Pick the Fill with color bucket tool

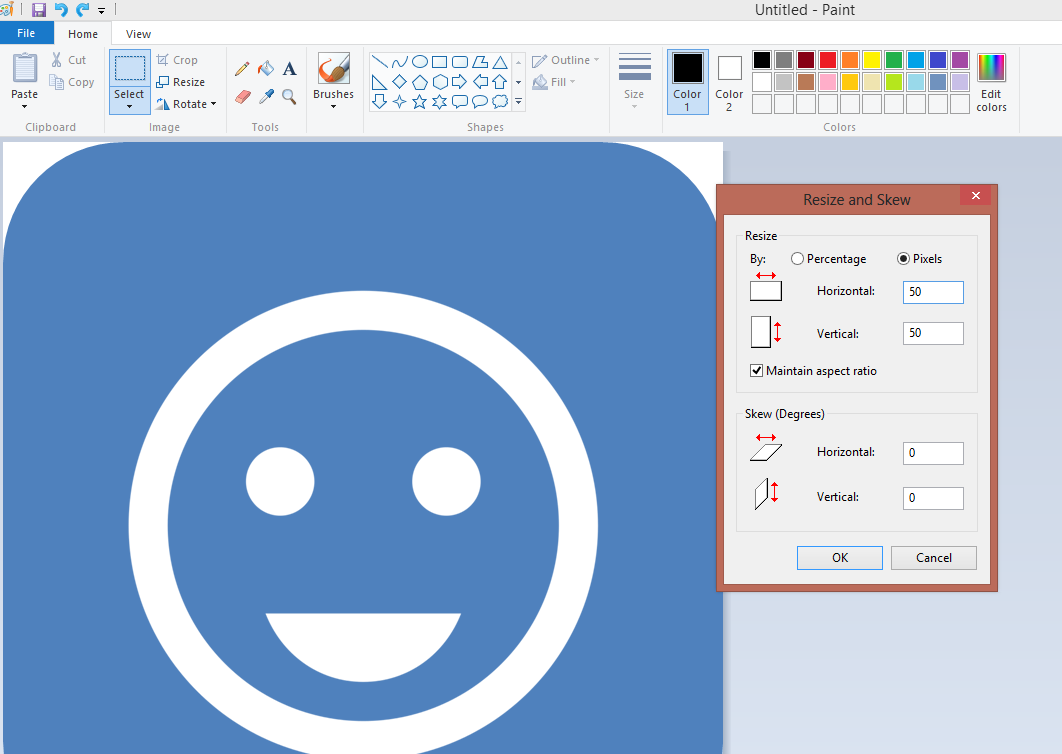(265, 69)
